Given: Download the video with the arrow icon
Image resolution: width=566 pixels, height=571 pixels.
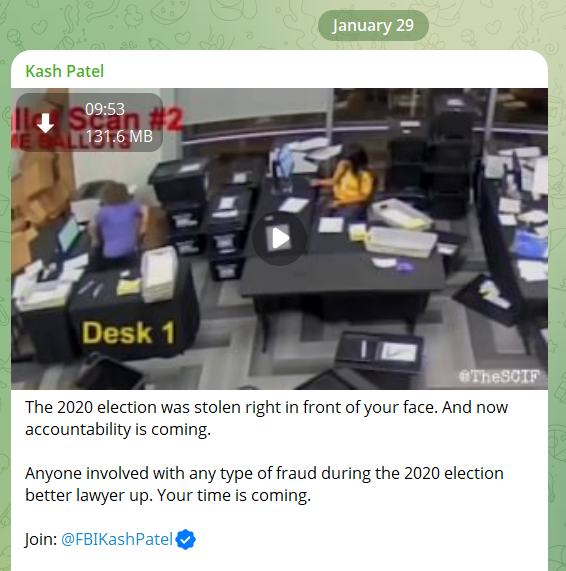Looking at the screenshot, I should coord(46,123).
